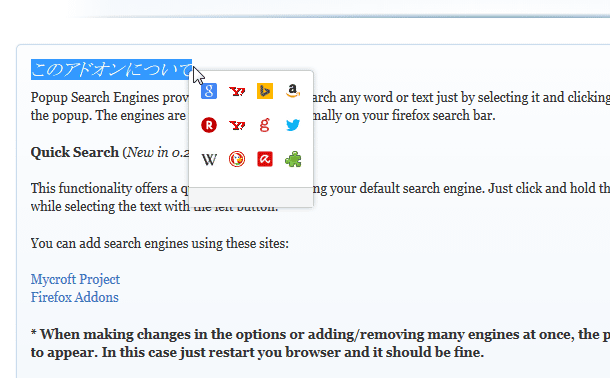610x378 pixels.
Task: Click the Yahoo icon beside Rakuten
Action: click(237, 125)
